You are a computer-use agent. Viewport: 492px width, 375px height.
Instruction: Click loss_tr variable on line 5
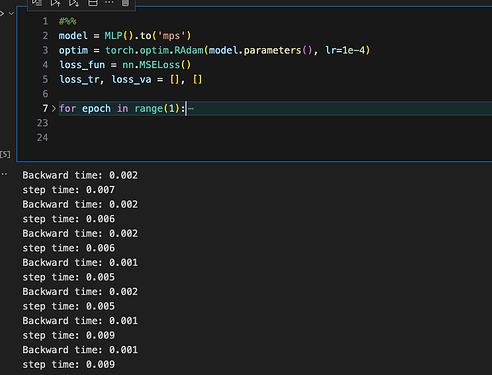click(79, 80)
